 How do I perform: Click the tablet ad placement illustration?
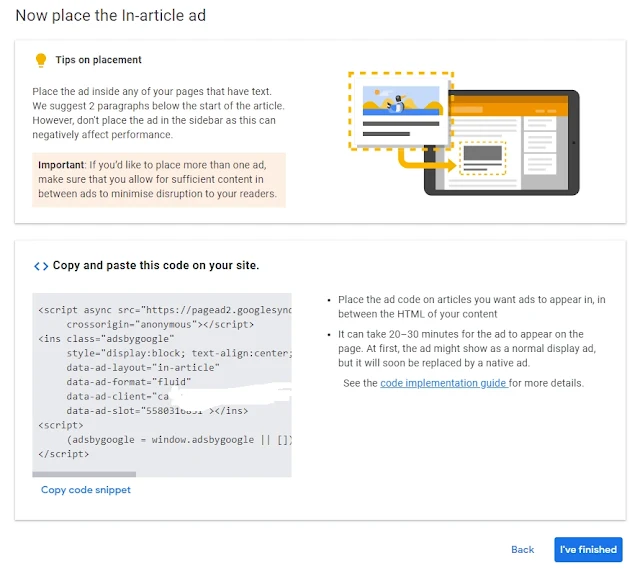[463, 133]
